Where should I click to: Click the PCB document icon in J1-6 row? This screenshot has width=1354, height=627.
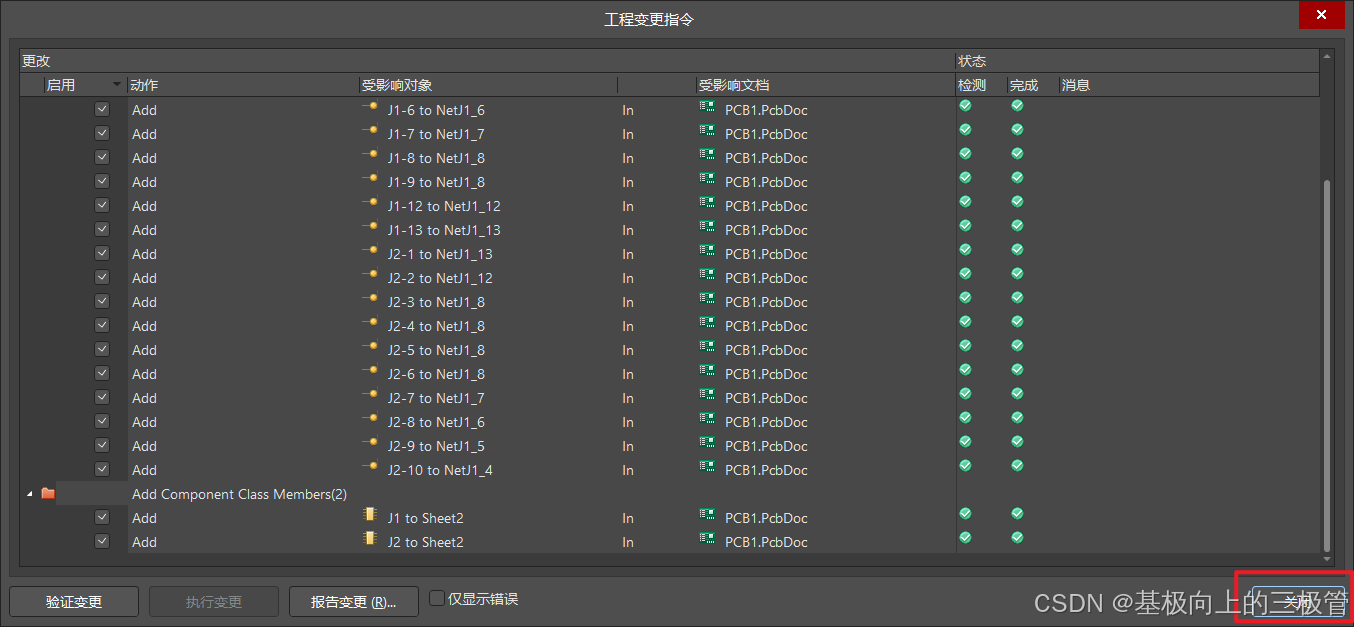pyautogui.click(x=707, y=107)
